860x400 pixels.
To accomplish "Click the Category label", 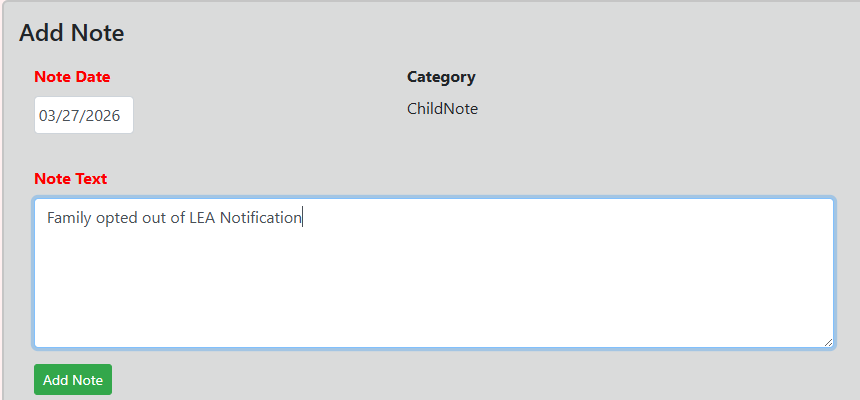I will pos(441,77).
